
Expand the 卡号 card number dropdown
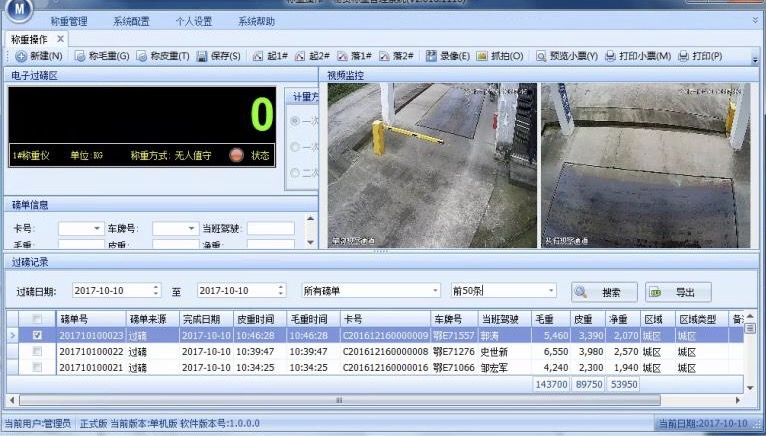click(97, 229)
